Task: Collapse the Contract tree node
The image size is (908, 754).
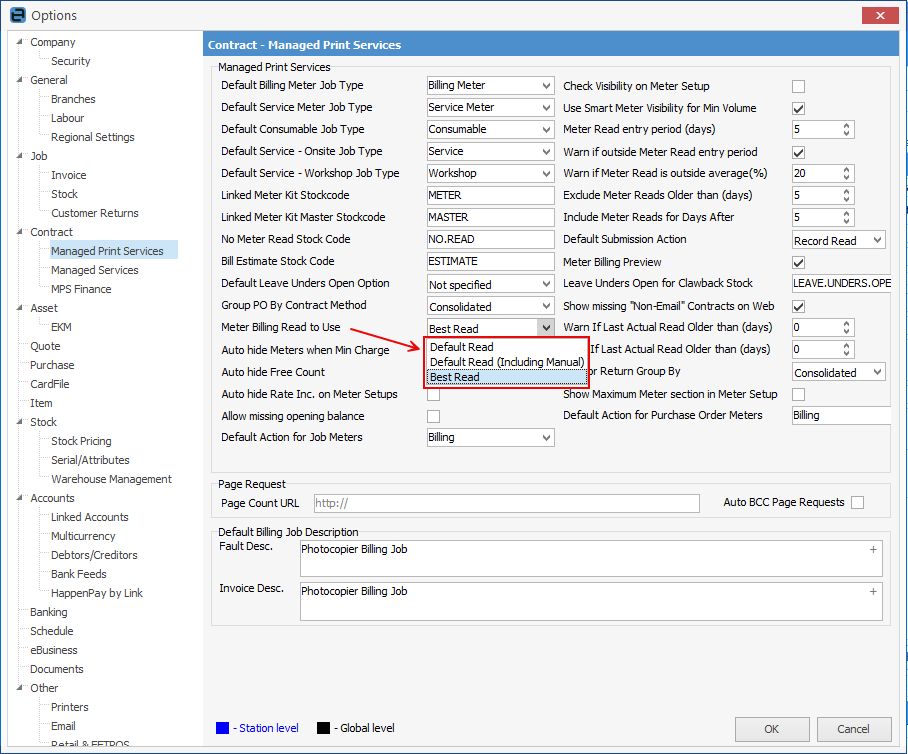Action: (x=20, y=232)
